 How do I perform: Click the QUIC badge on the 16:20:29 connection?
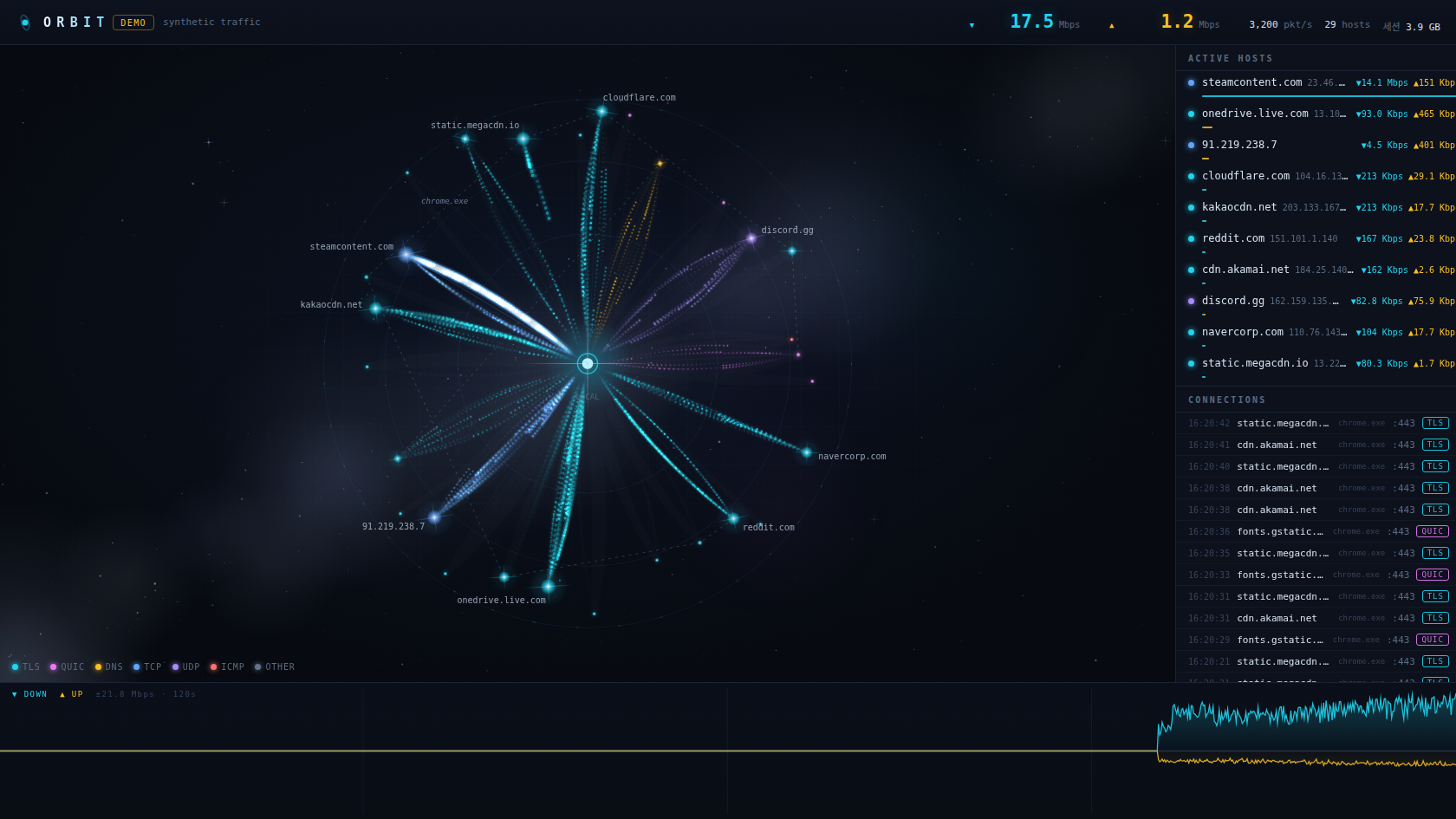[1433, 640]
